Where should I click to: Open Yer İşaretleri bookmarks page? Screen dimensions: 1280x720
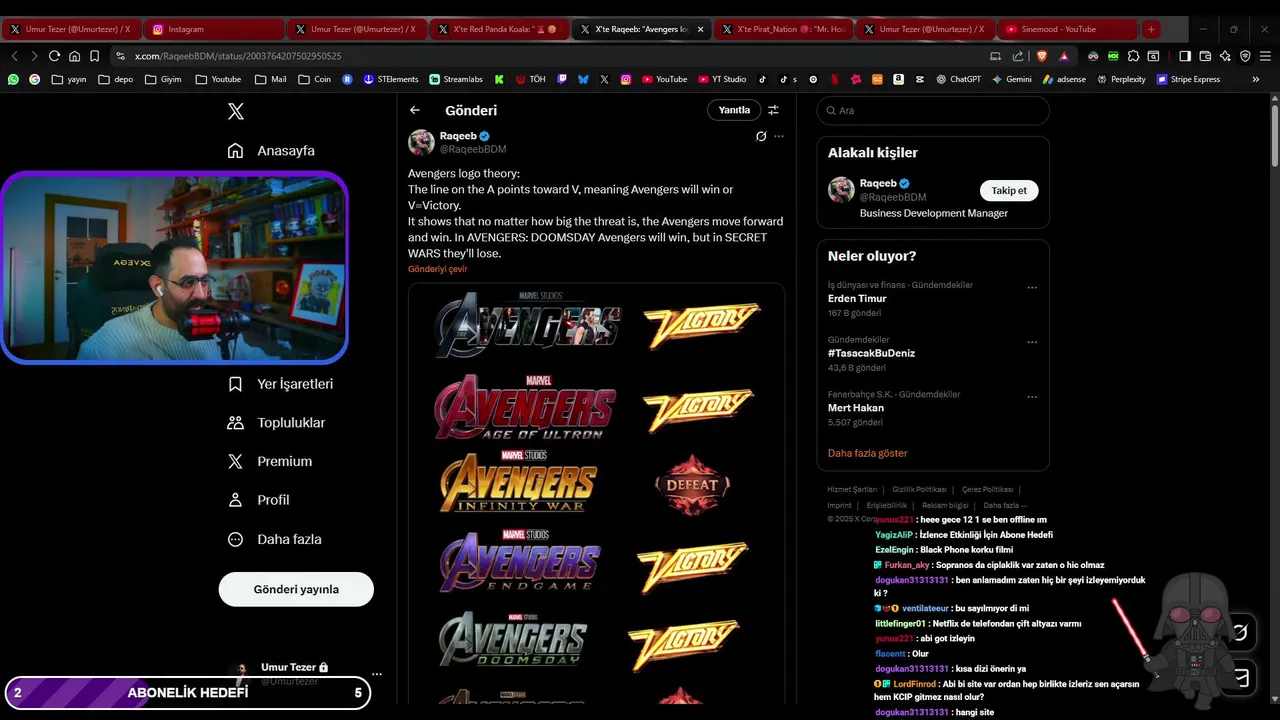[280, 384]
